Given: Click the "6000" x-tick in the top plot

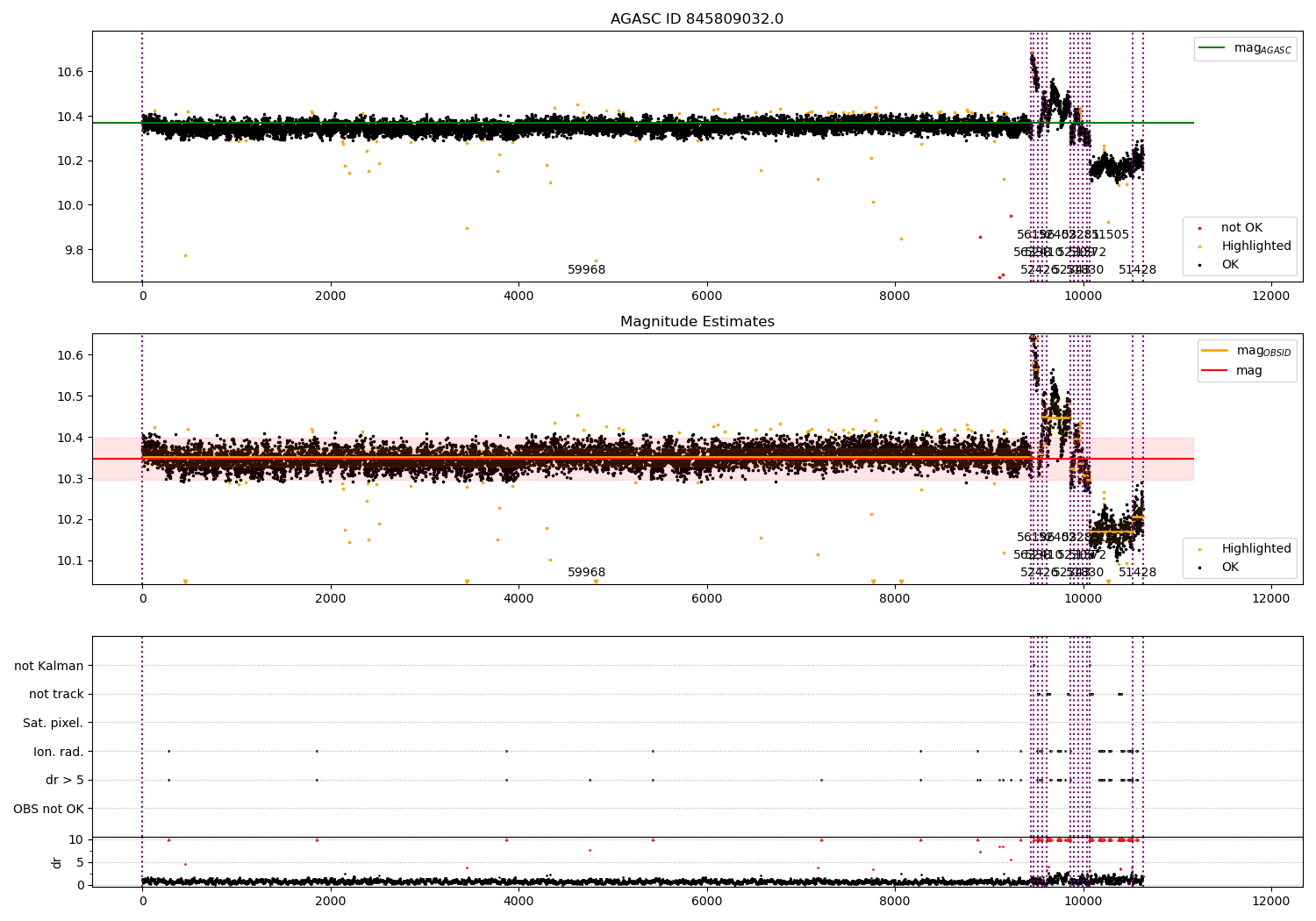Looking at the screenshot, I should (x=706, y=296).
